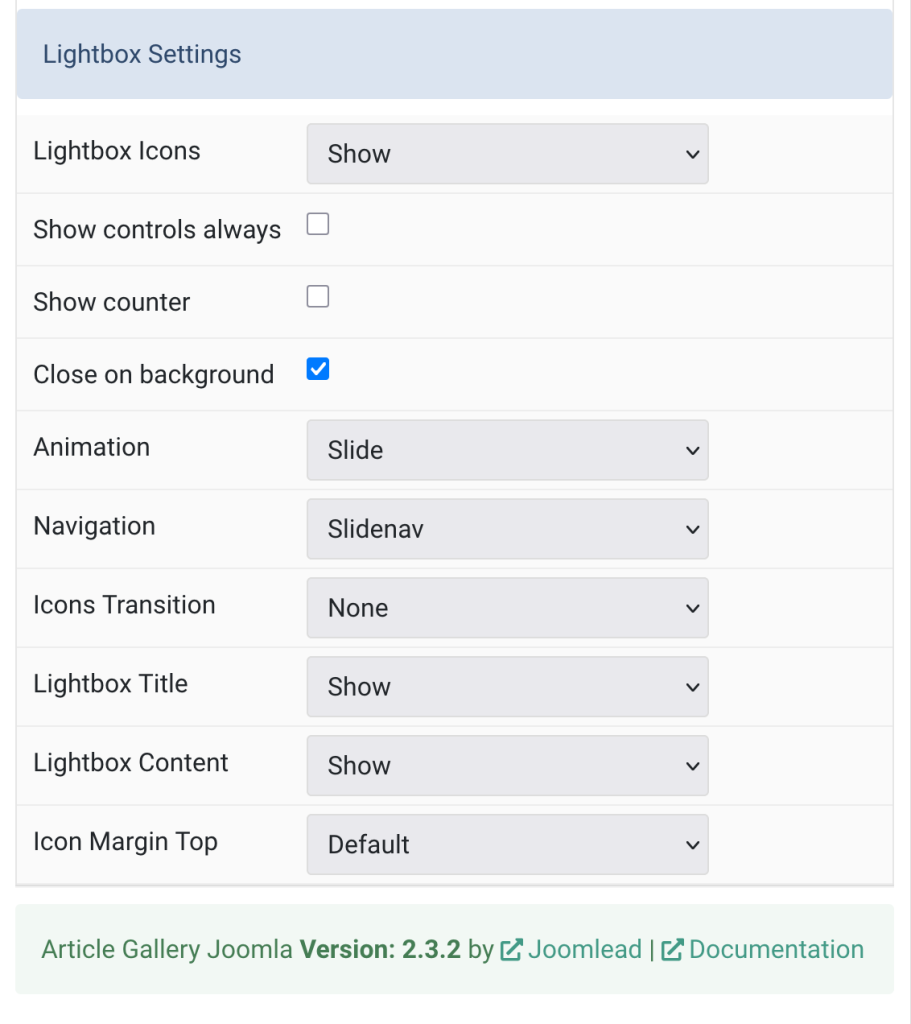911x1024 pixels.
Task: Click the Lightbox Icons field showing Show
Action: pyautogui.click(x=506, y=153)
